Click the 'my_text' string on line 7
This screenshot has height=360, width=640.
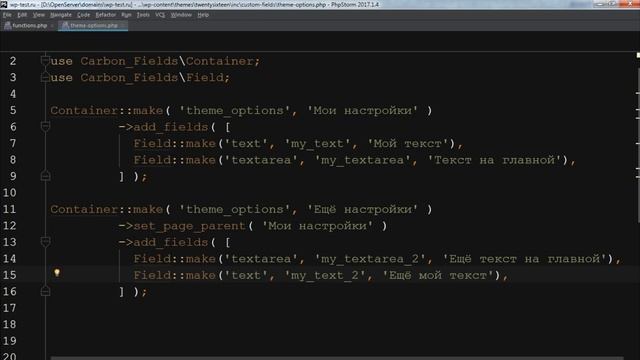tap(318, 143)
